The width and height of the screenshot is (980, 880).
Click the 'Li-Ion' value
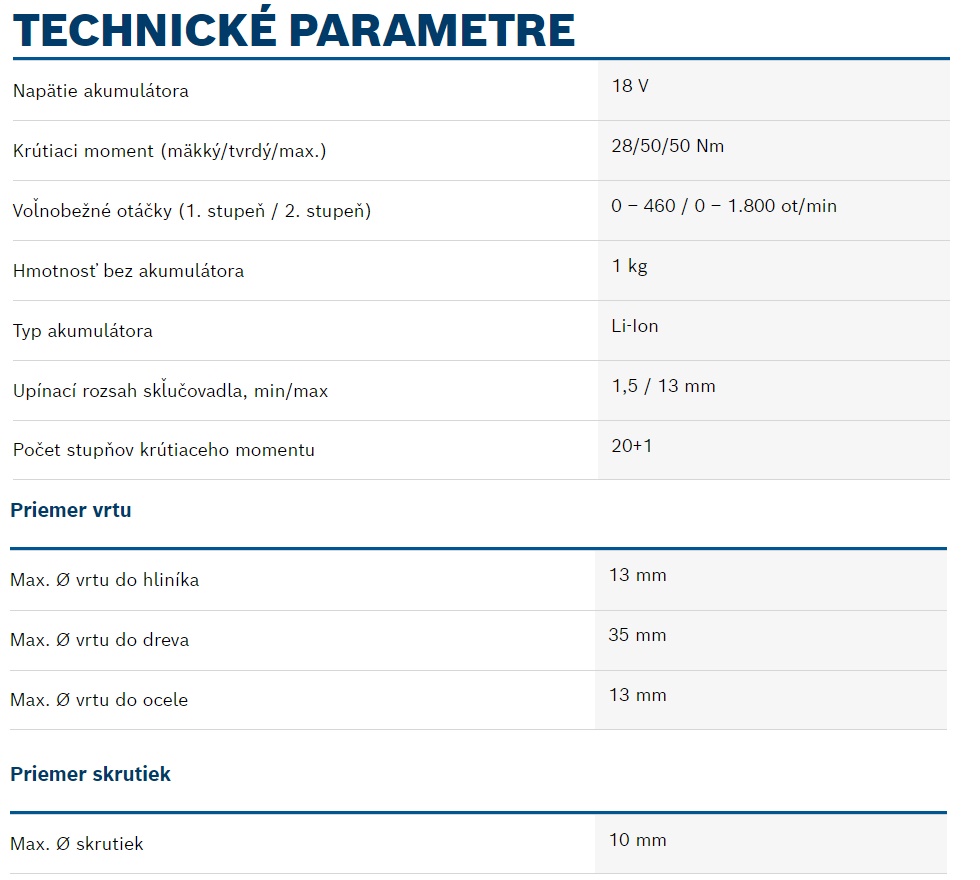[634, 326]
